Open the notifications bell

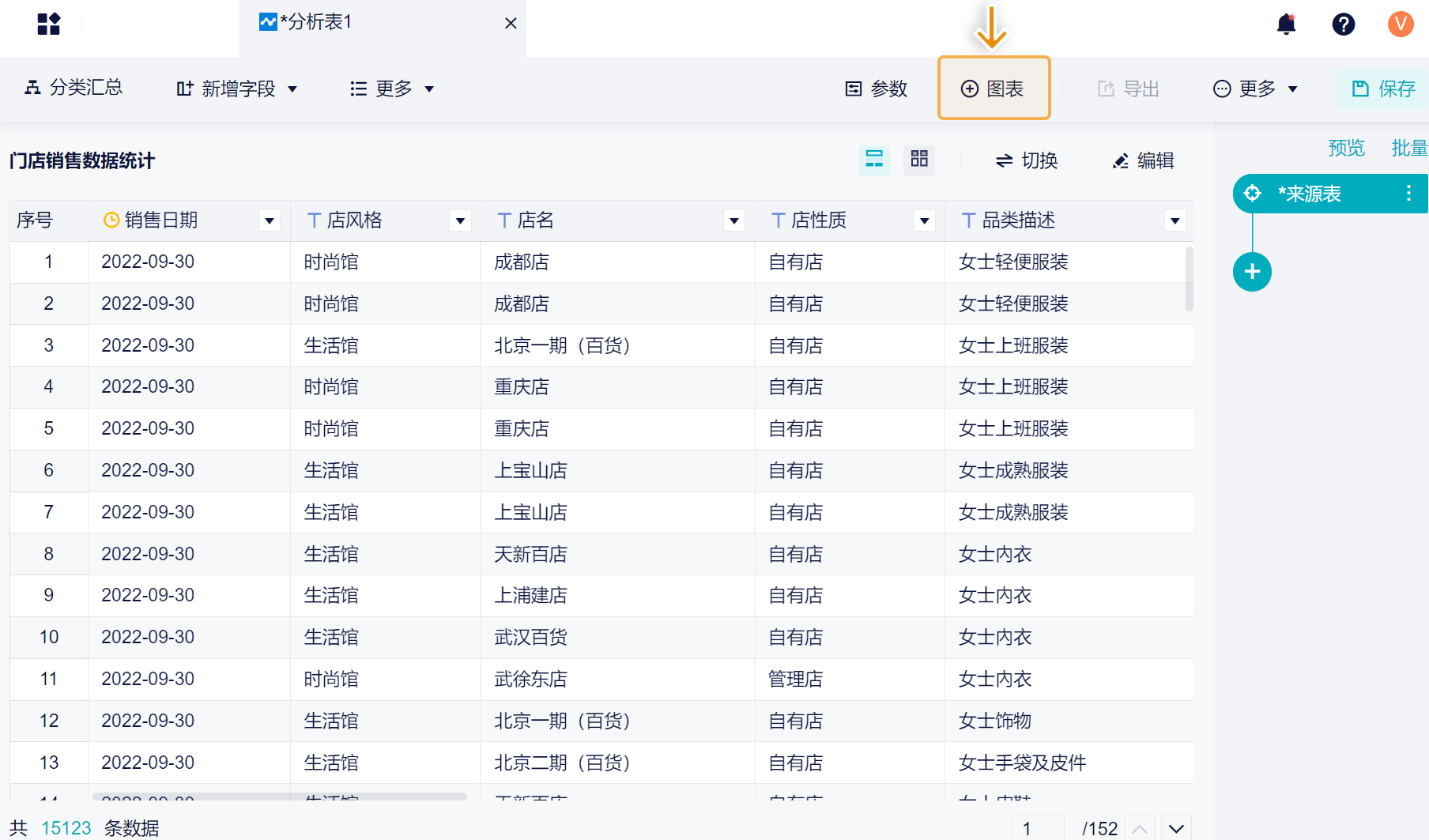[x=1287, y=24]
